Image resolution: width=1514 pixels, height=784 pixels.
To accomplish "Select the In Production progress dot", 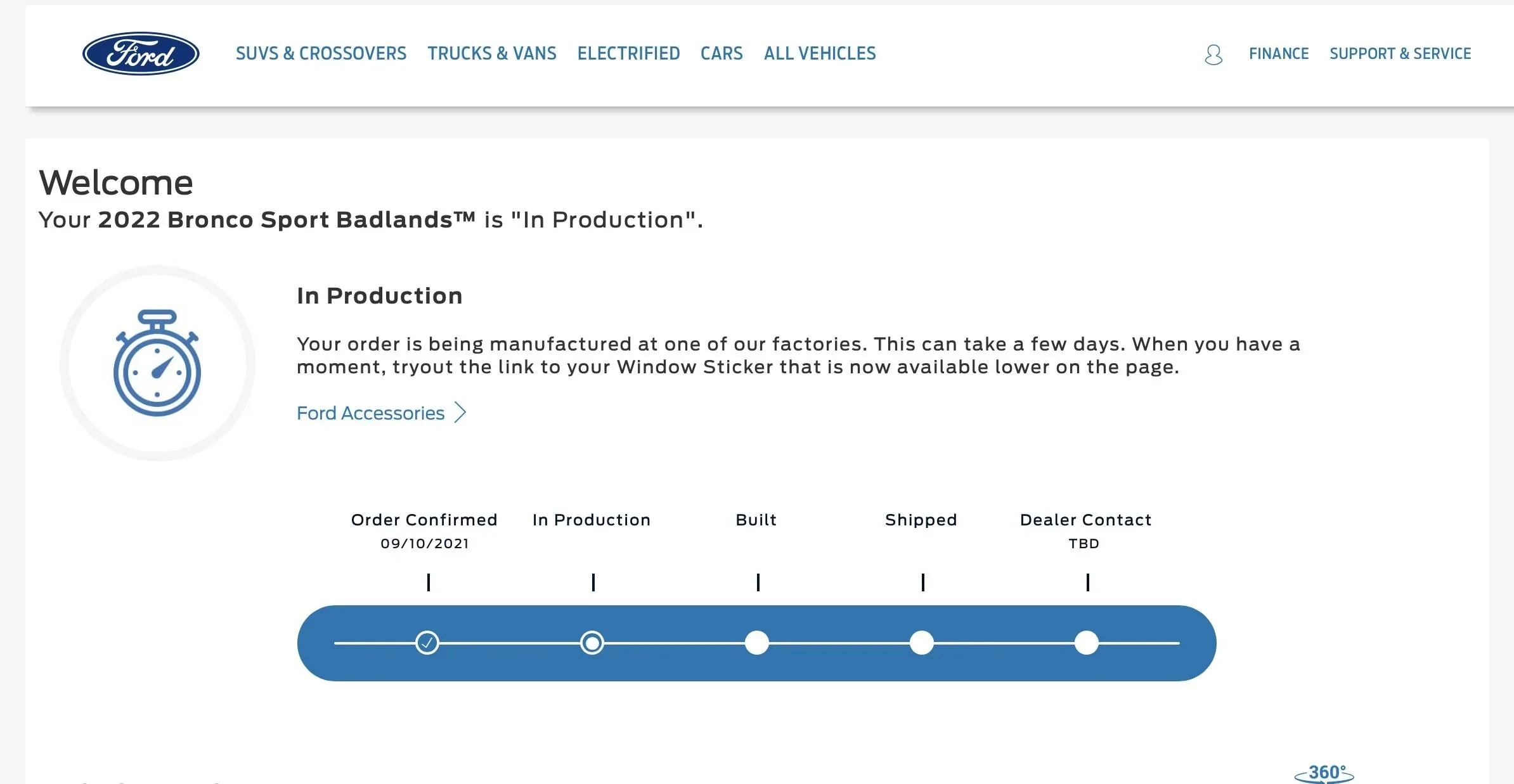I will (x=592, y=643).
